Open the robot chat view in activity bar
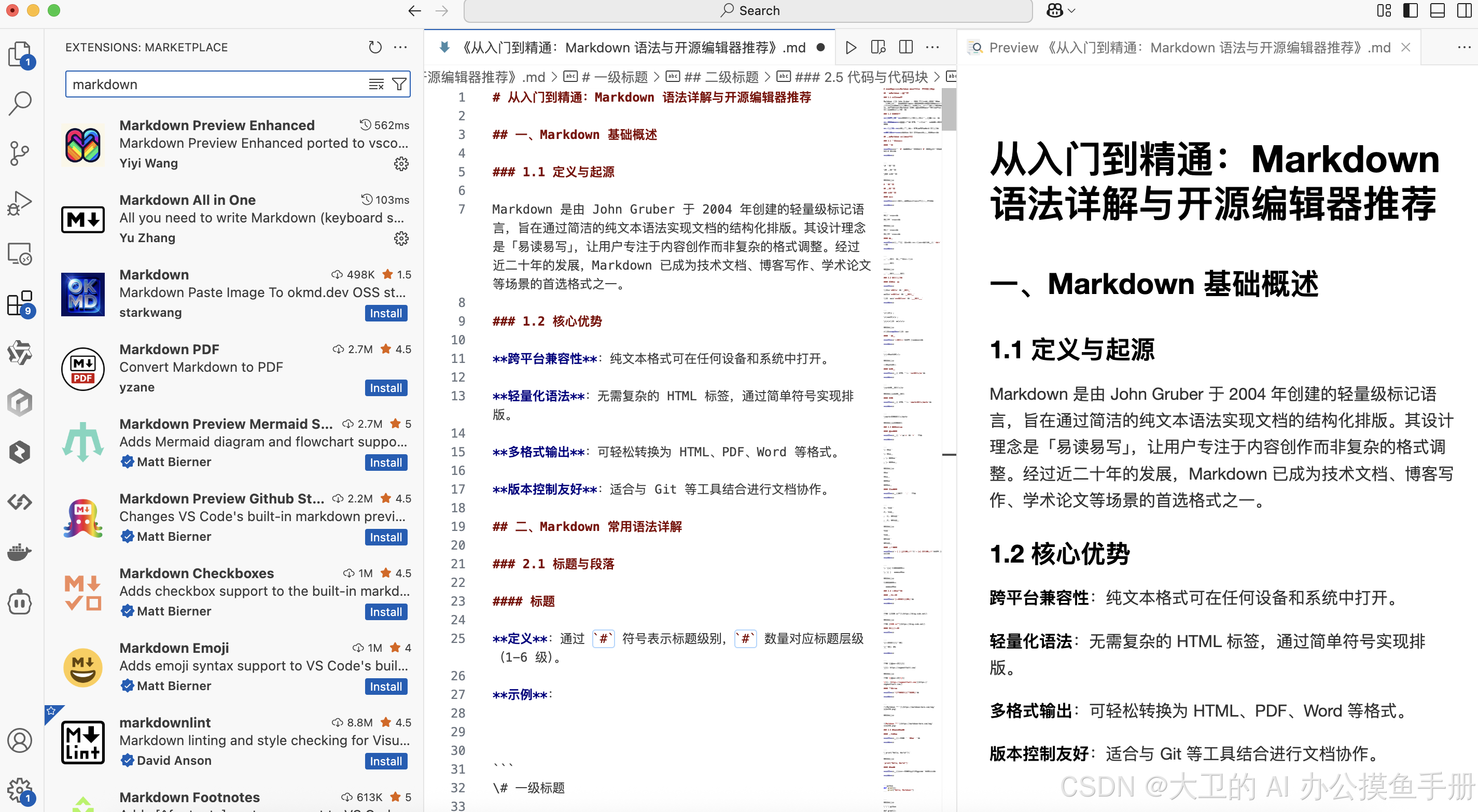 [20, 603]
